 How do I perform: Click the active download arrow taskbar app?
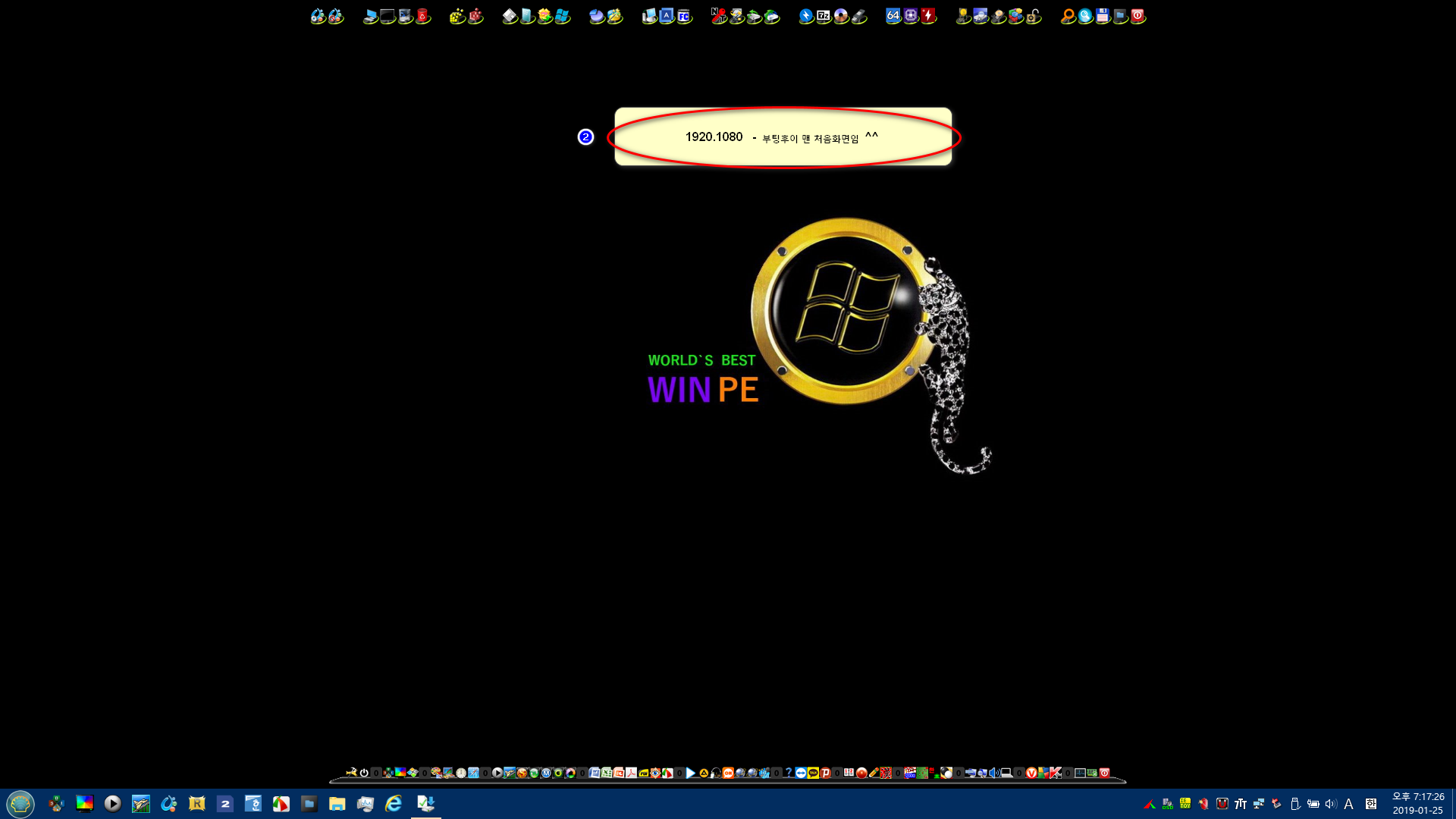tap(426, 804)
